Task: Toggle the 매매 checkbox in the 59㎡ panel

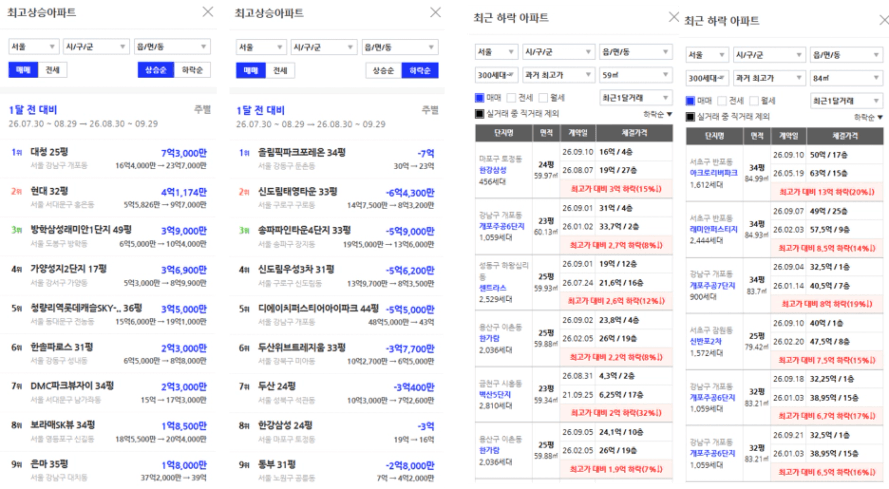Action: [x=480, y=98]
